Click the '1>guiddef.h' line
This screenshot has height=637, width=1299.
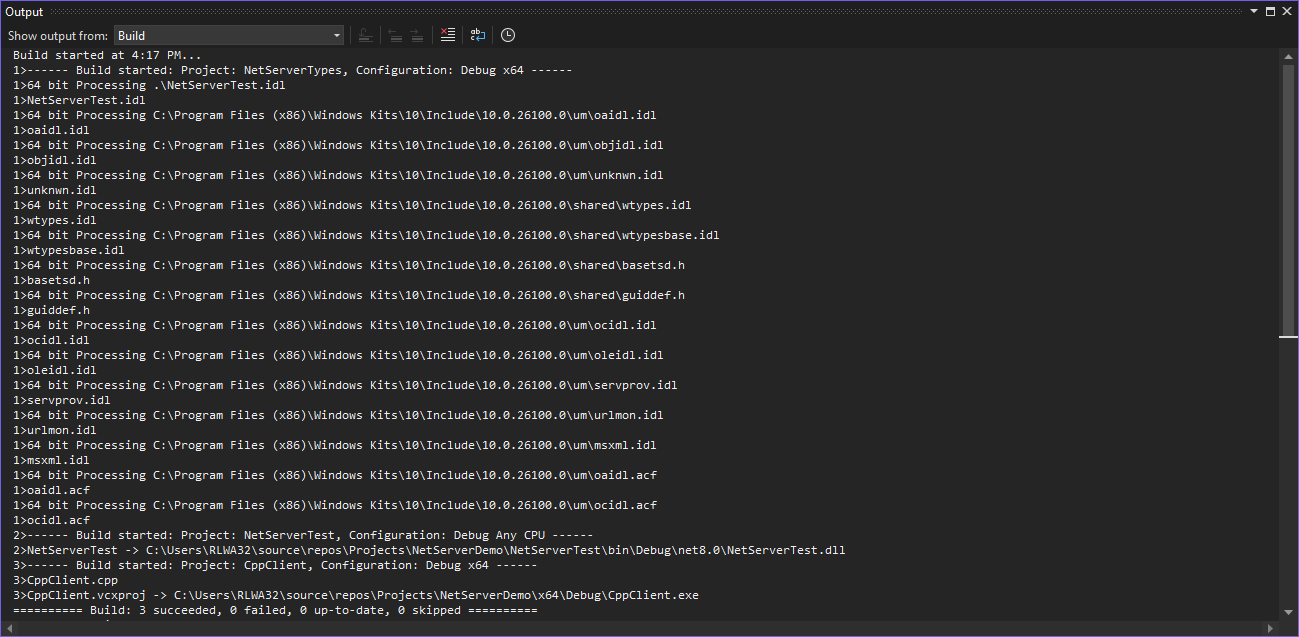pos(51,310)
